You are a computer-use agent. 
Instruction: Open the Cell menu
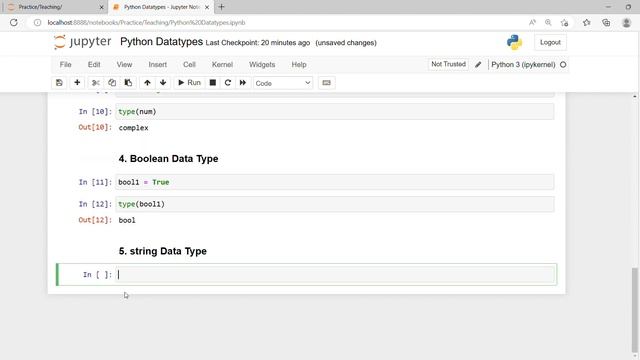(x=189, y=64)
